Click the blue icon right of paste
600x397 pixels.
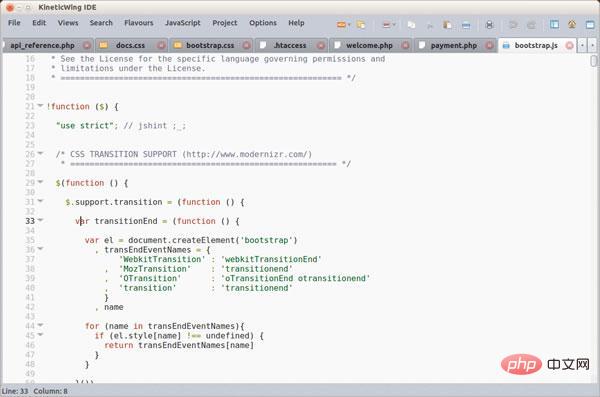click(466, 25)
